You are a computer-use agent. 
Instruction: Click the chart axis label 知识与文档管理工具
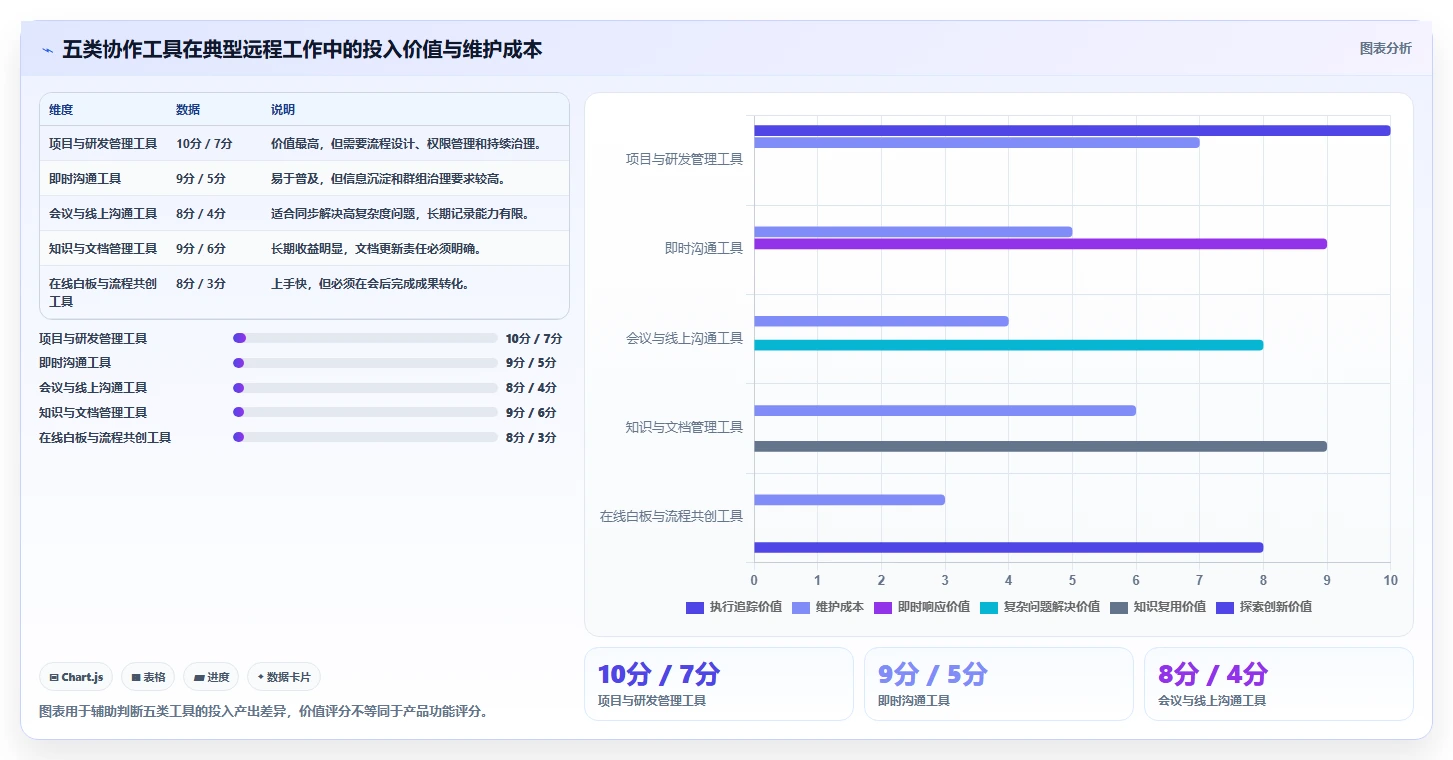[x=684, y=427]
